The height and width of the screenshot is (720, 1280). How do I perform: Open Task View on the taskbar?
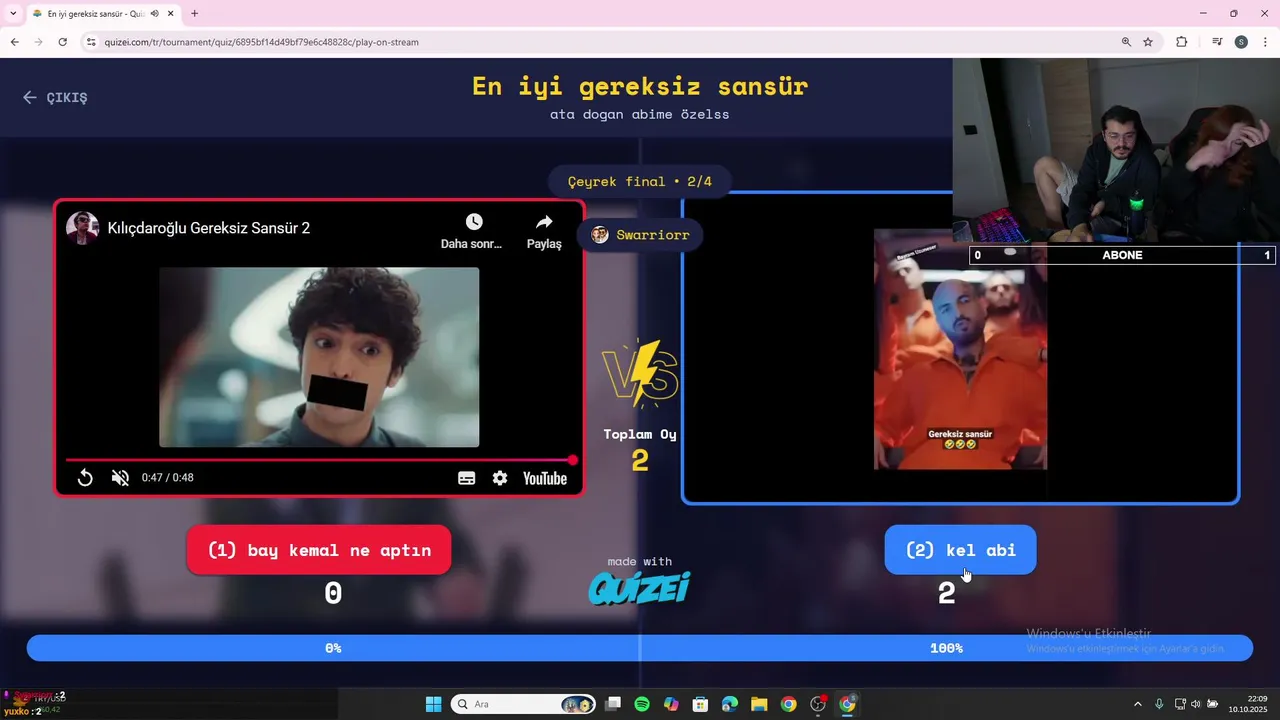pos(613,704)
